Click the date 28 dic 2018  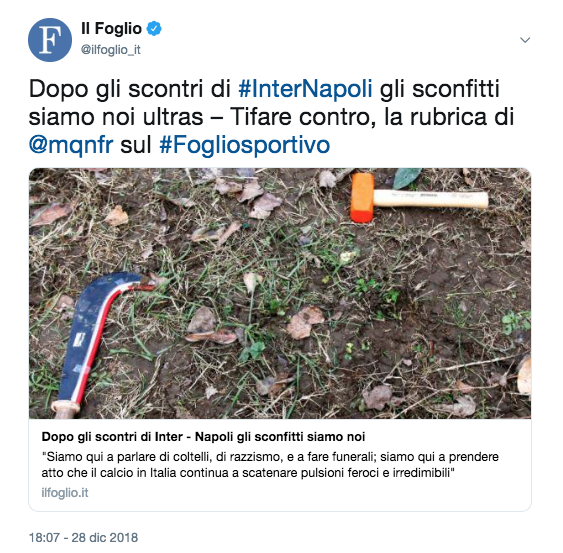[104, 538]
